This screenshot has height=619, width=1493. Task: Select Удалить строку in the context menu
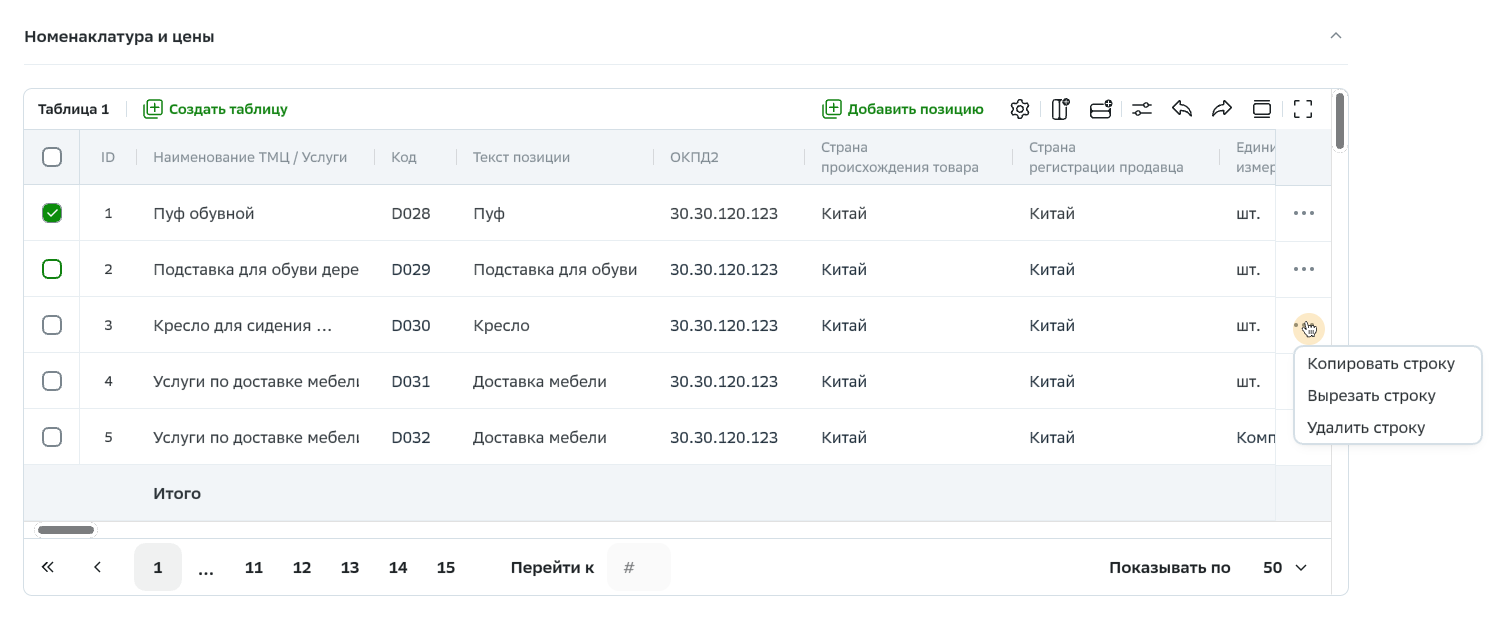click(1365, 428)
